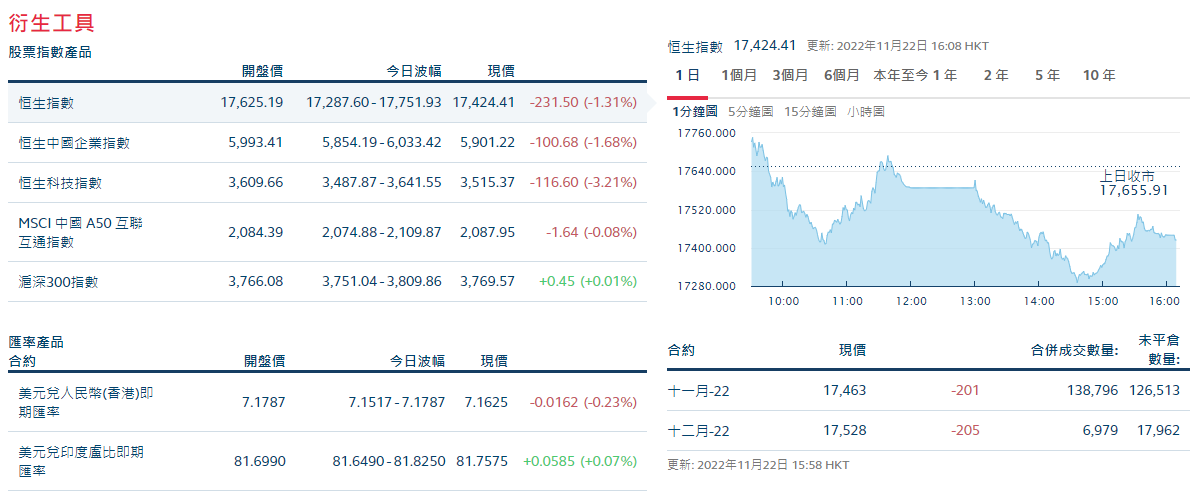Select the 10 年 chart tab

[x=1099, y=75]
